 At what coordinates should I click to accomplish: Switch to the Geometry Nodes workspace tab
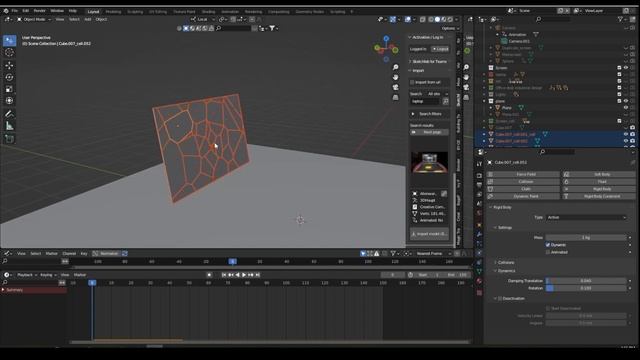pos(309,12)
